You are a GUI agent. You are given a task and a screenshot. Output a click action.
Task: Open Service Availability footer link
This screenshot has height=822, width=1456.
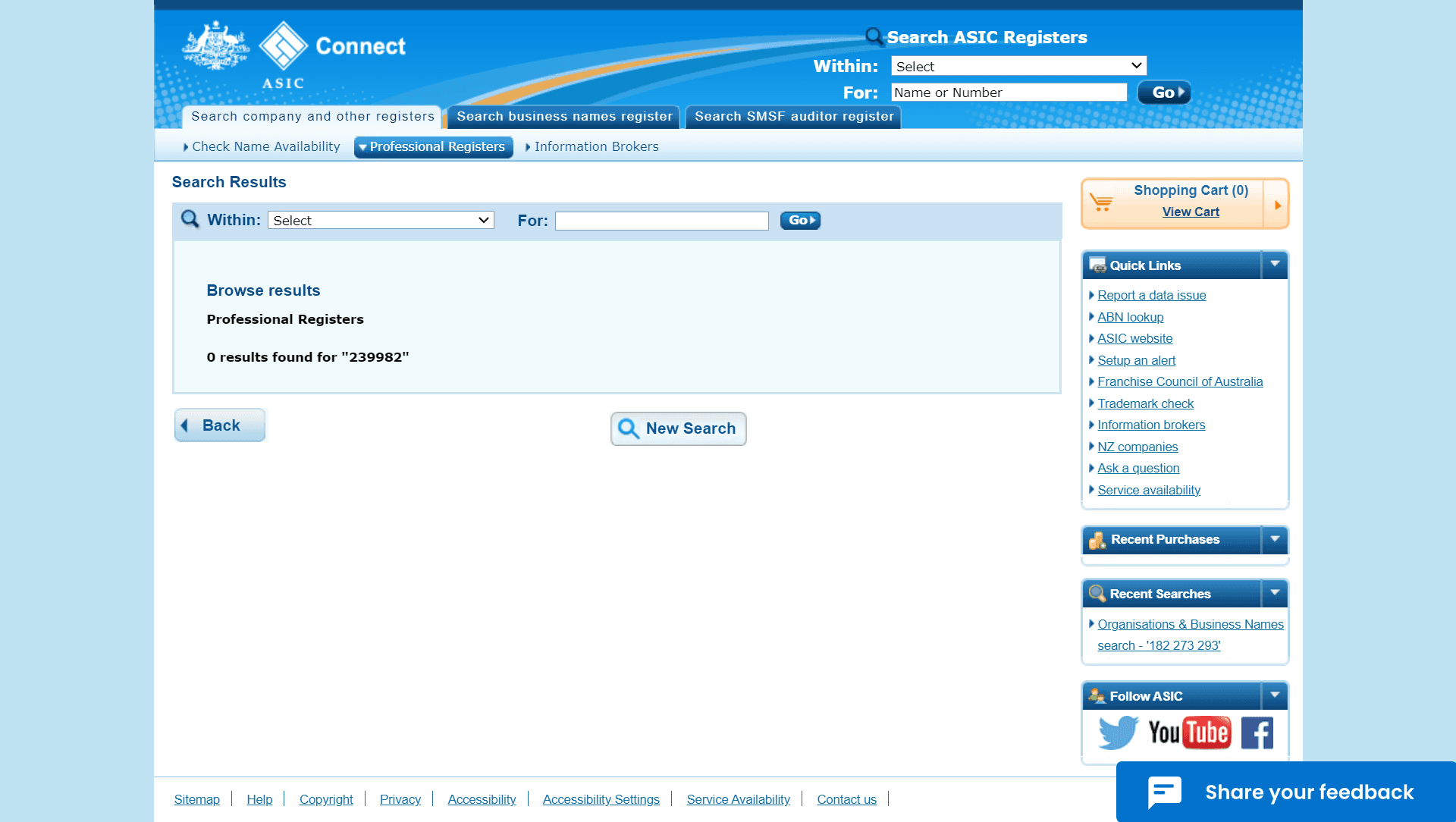pos(738,800)
